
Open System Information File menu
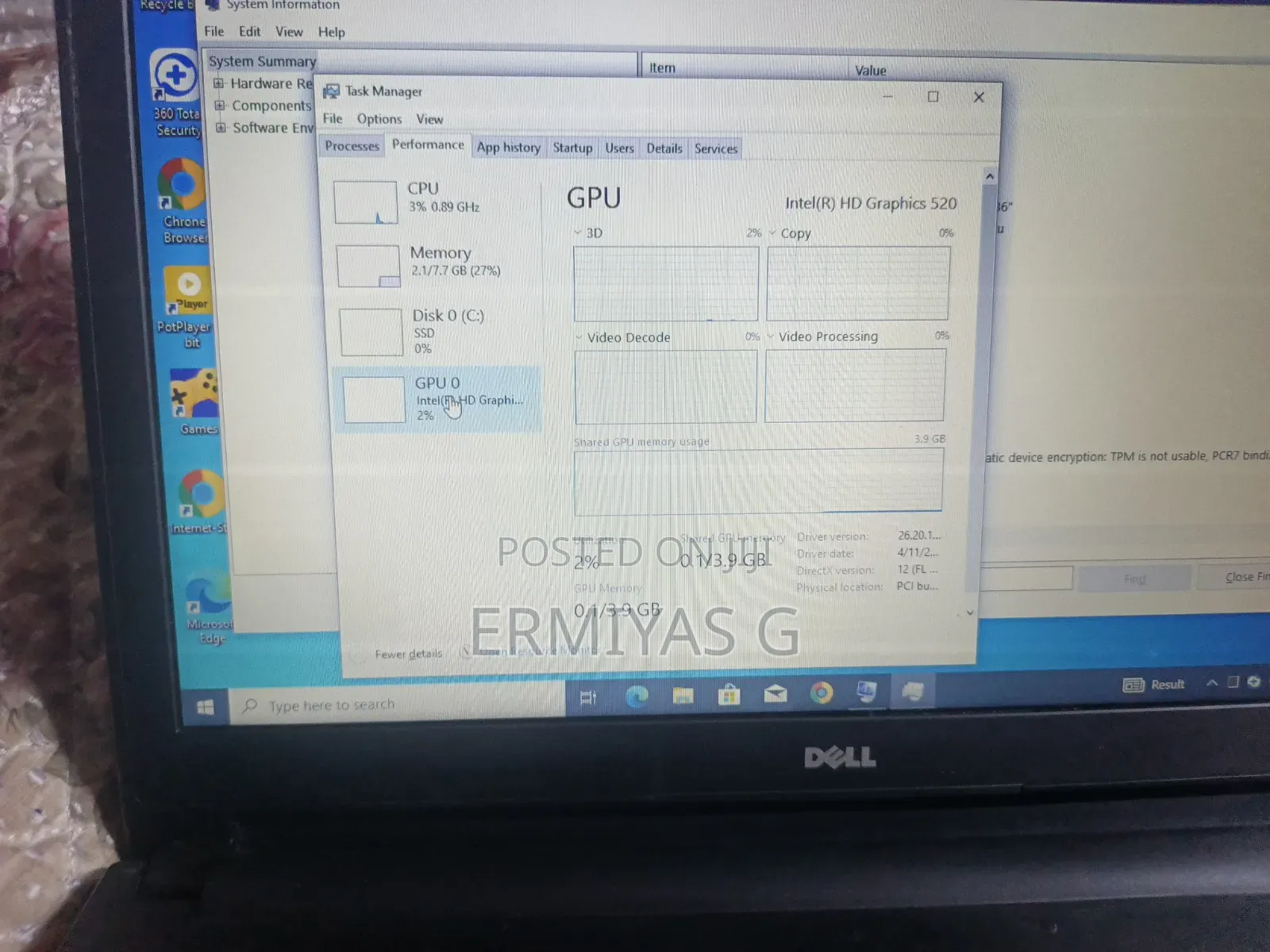[x=214, y=31]
